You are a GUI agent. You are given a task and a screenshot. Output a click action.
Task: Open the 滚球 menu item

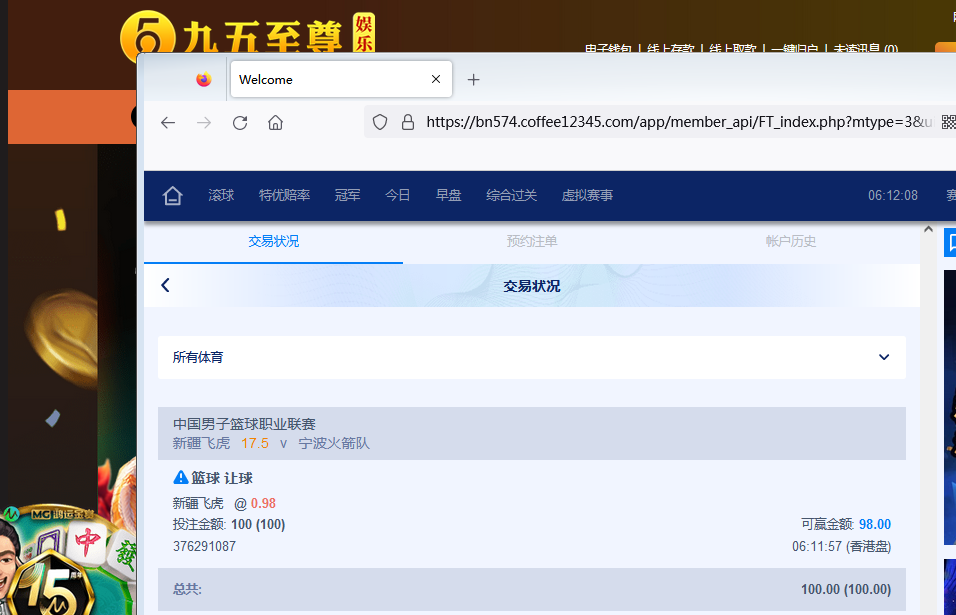(x=221, y=196)
